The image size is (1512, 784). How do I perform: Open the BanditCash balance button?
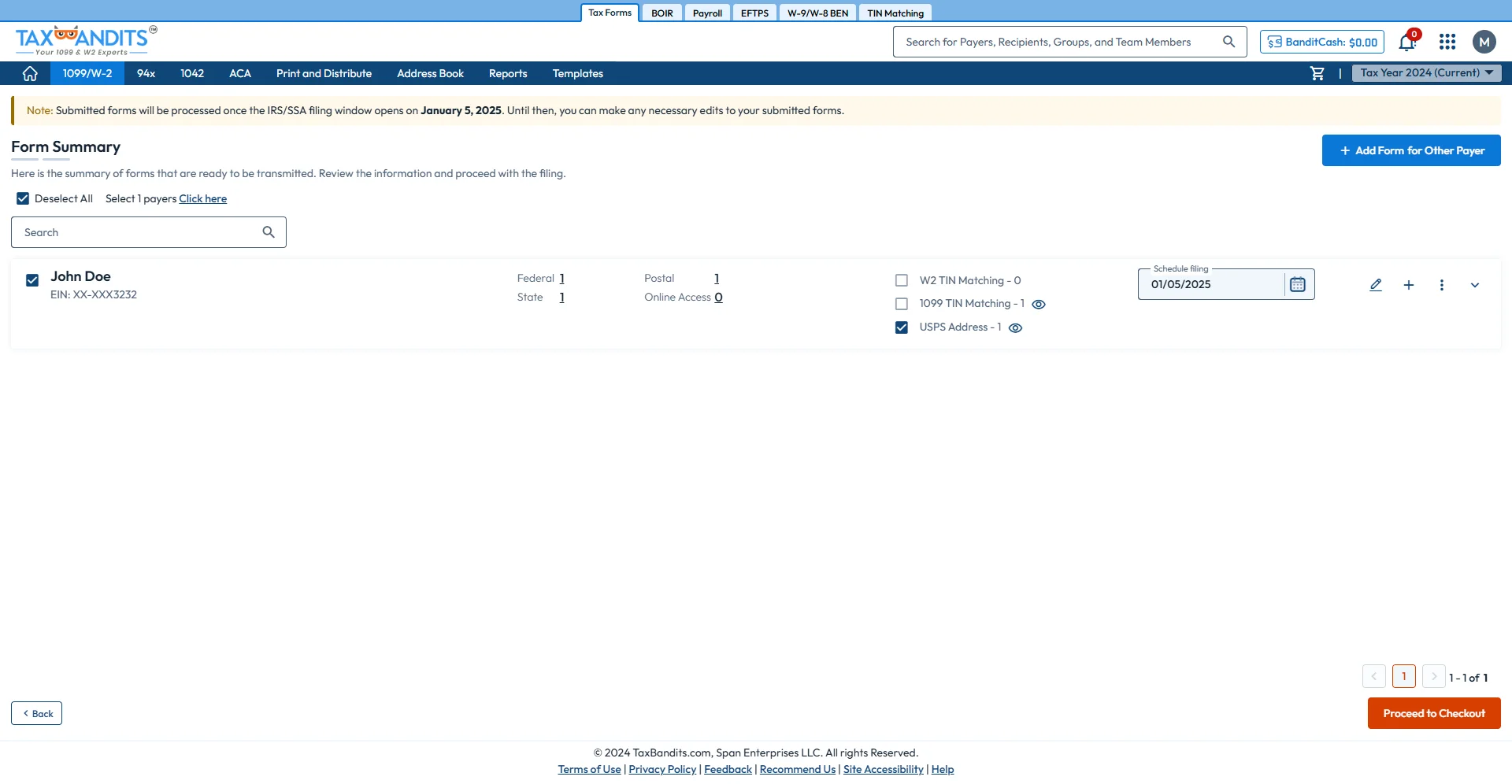pos(1322,42)
